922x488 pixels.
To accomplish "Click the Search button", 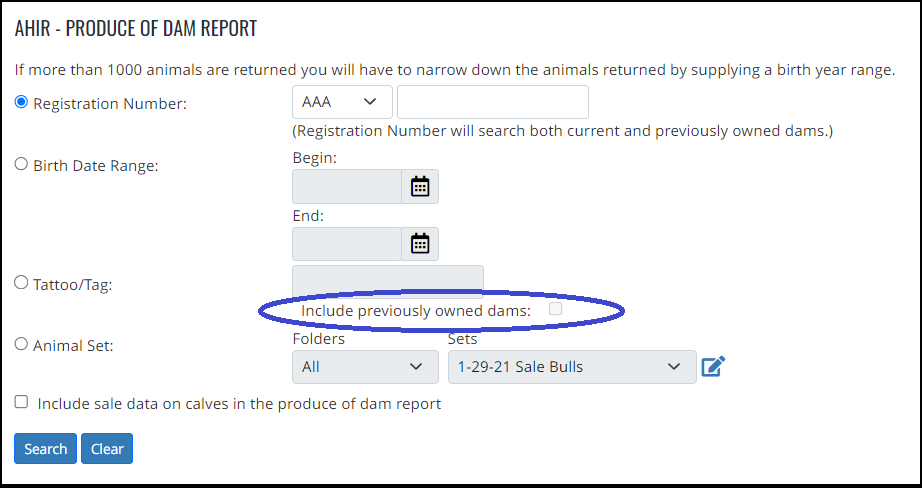I will click(x=45, y=449).
